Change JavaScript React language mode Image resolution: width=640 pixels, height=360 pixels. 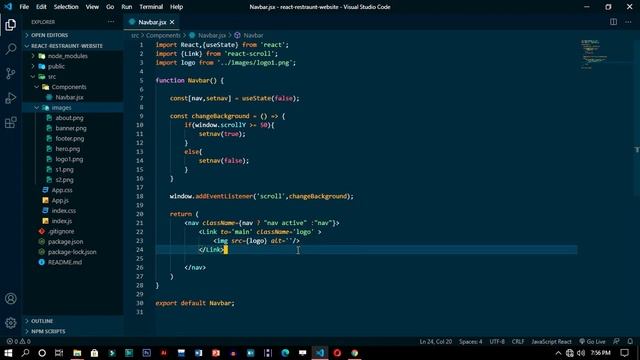tap(551, 341)
